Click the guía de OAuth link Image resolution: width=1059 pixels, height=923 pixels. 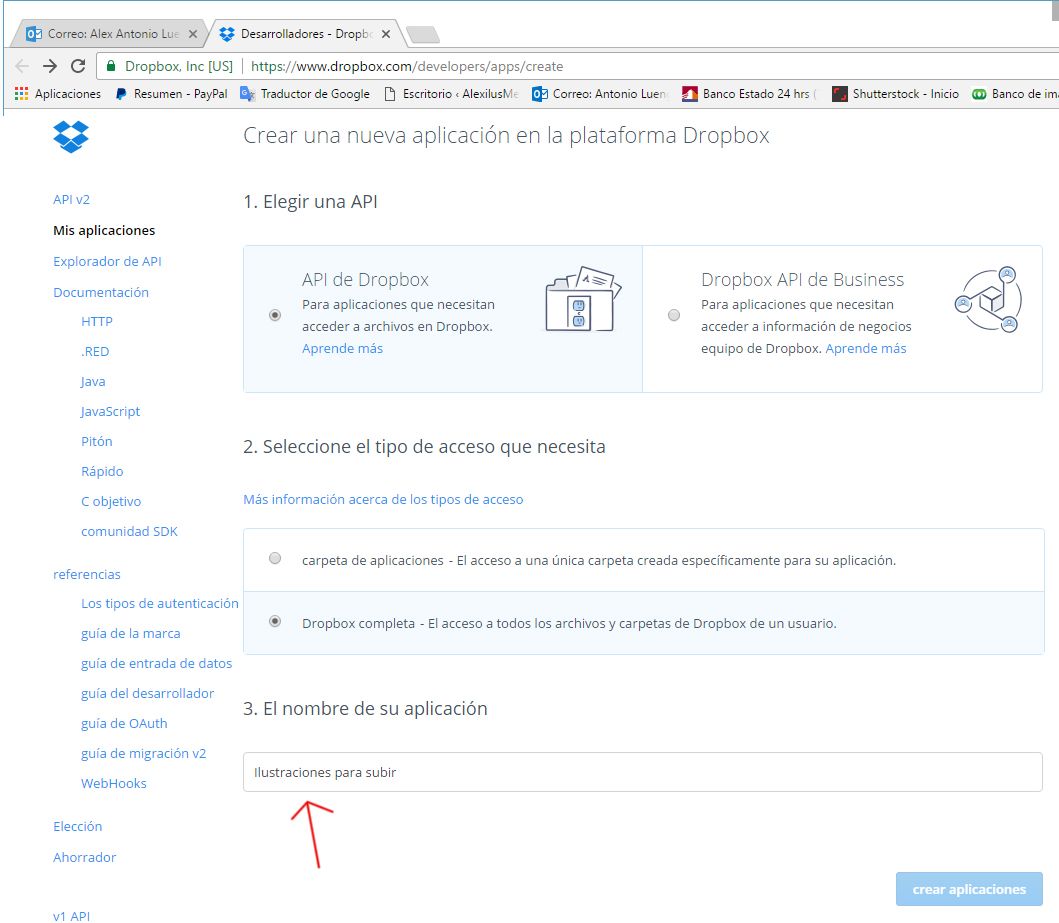point(124,724)
